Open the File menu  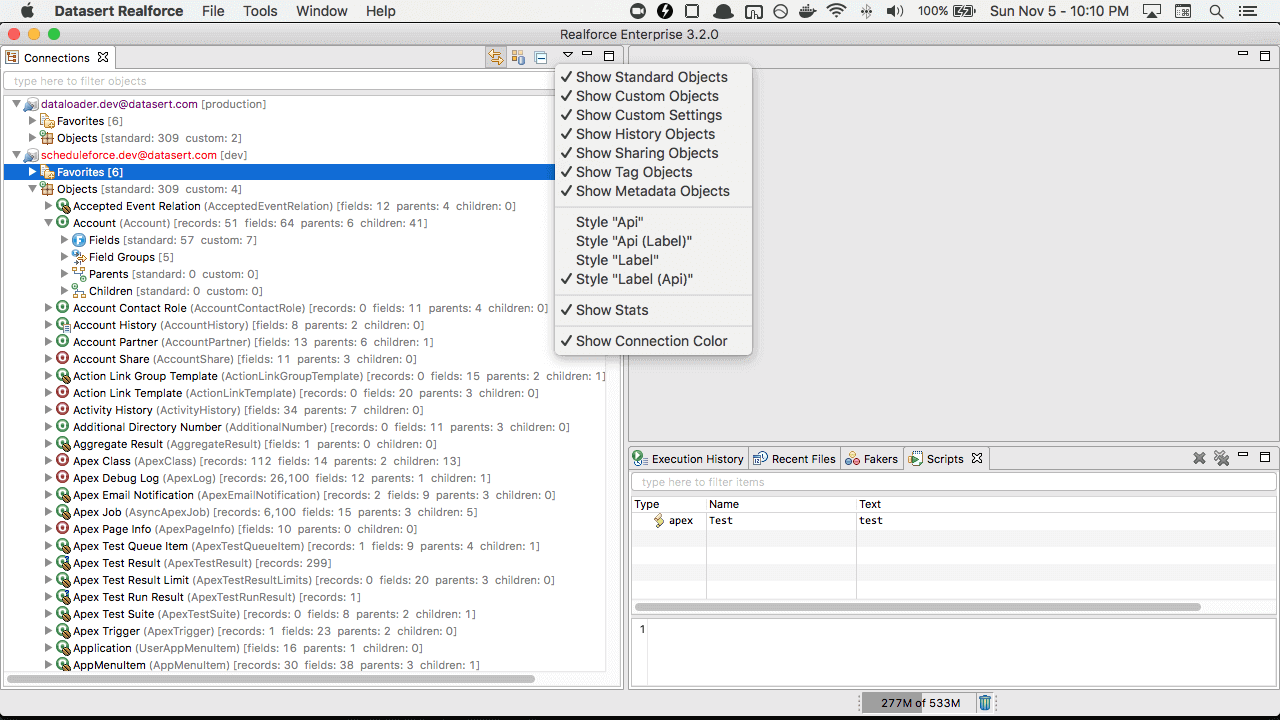213,11
